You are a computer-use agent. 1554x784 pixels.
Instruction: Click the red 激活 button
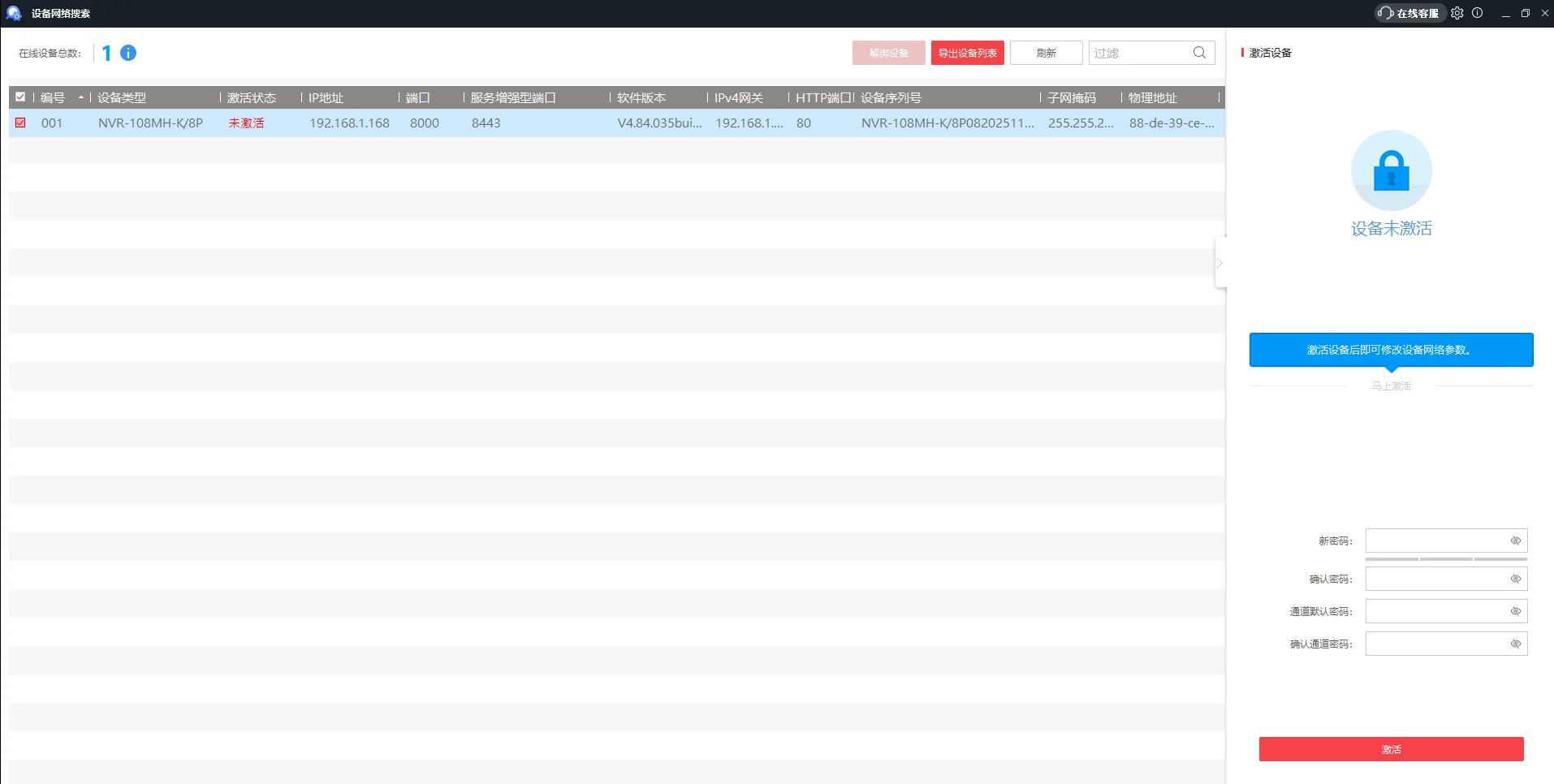(1391, 749)
